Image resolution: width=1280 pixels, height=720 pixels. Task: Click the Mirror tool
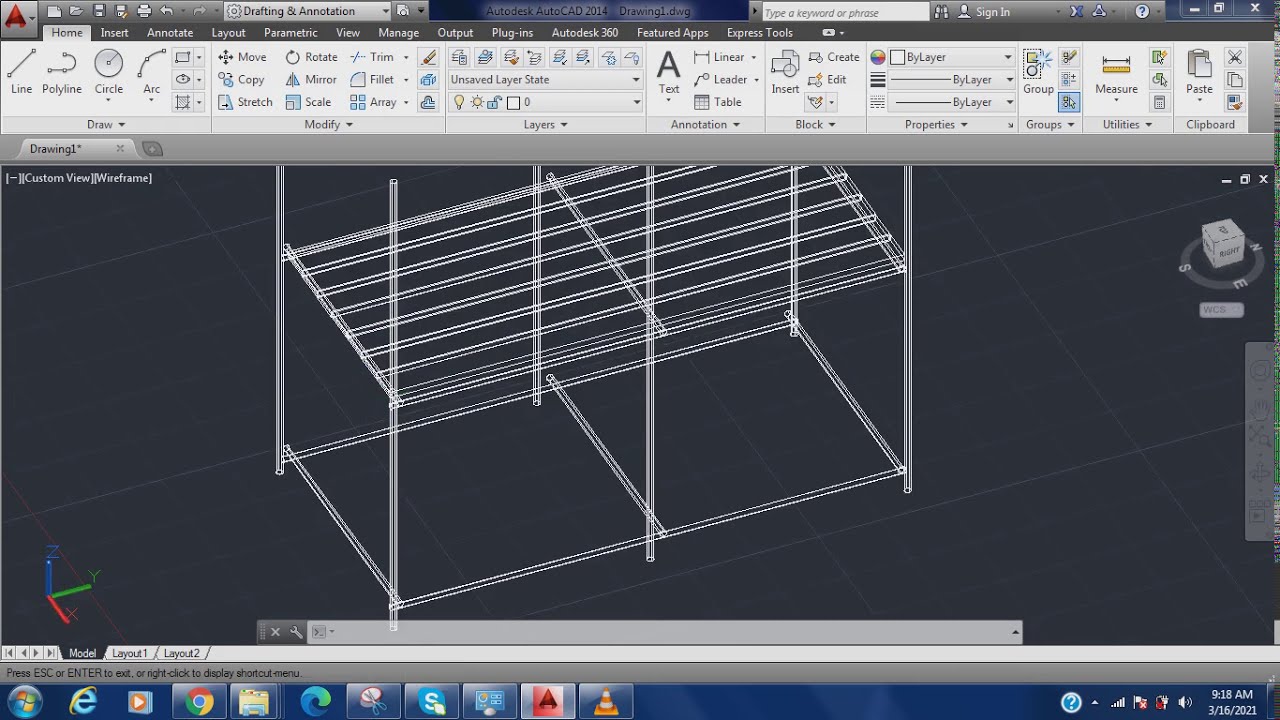pos(311,79)
